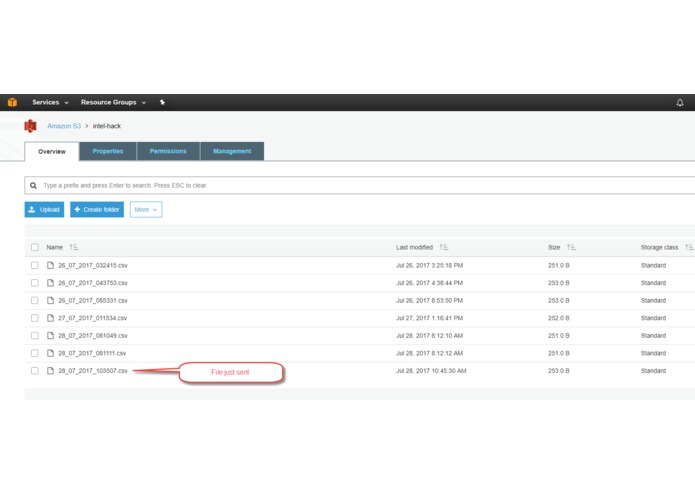Sort by Storage class arrow icon
Viewport: 695px width, 494px height.
689,247
